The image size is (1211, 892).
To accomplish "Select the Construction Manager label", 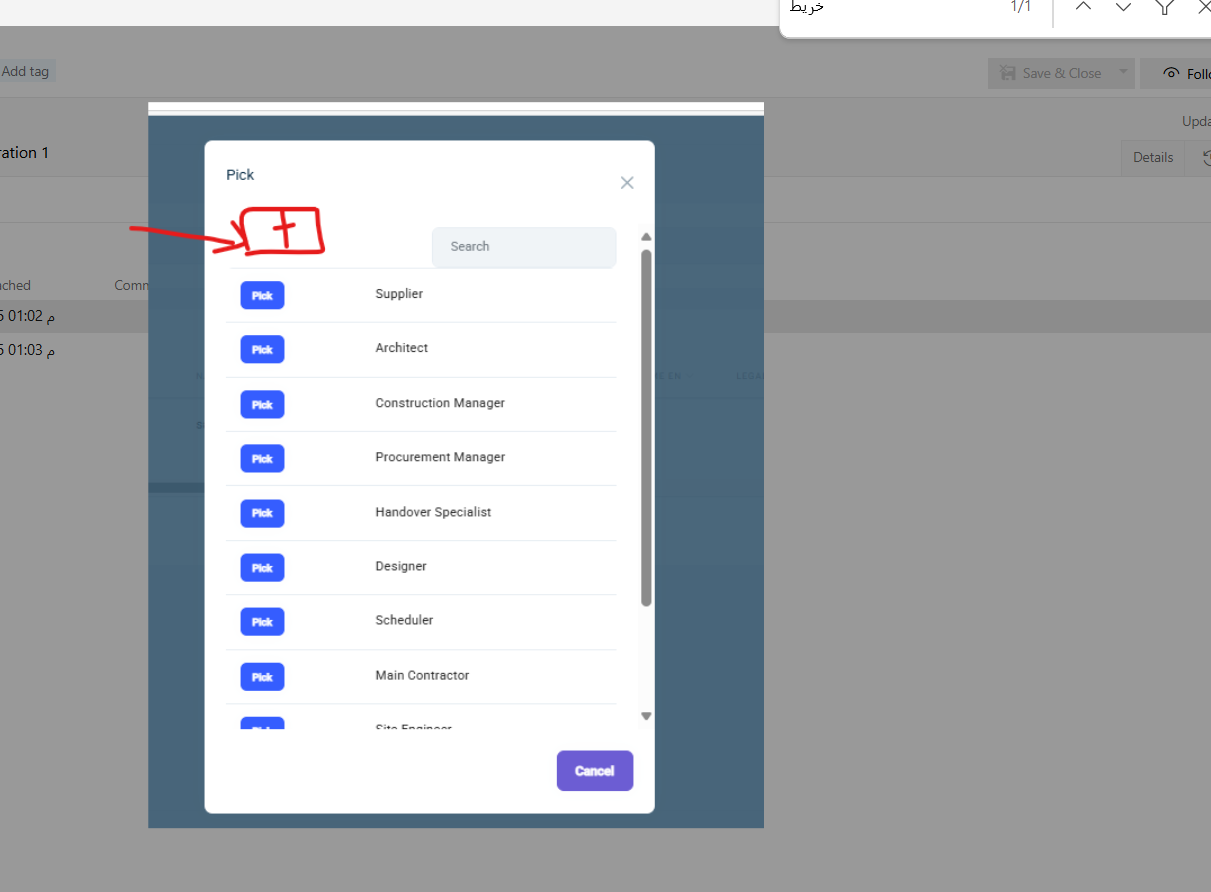I will coord(440,403).
